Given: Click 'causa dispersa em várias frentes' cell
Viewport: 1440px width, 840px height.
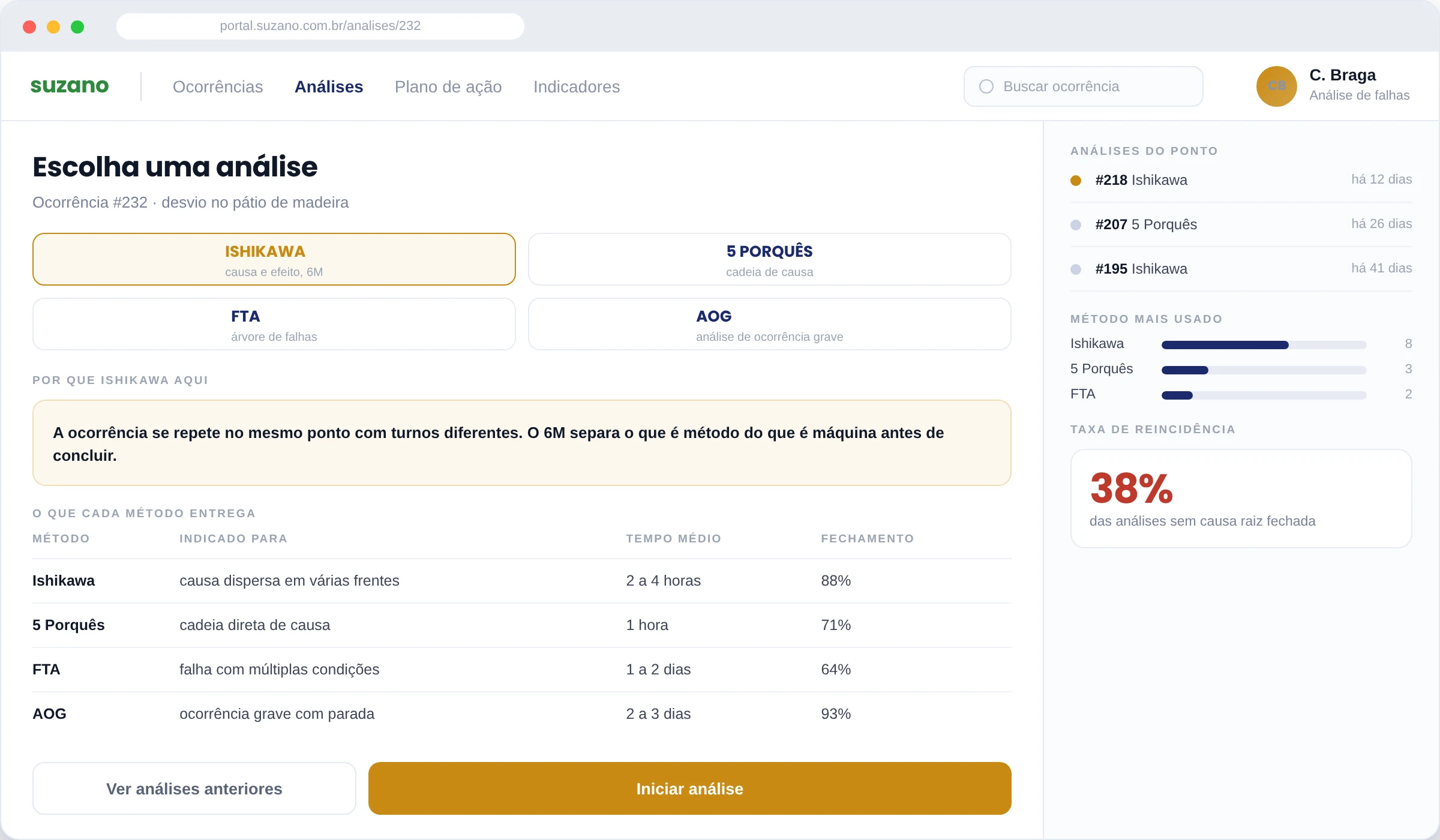Looking at the screenshot, I should click(x=289, y=581).
